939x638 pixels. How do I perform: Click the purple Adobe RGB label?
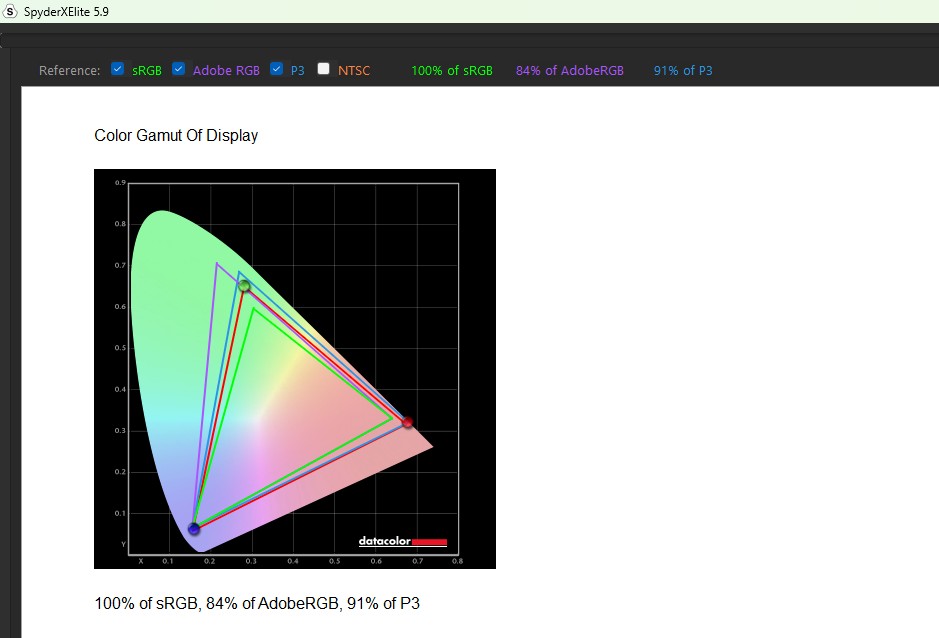coord(226,70)
